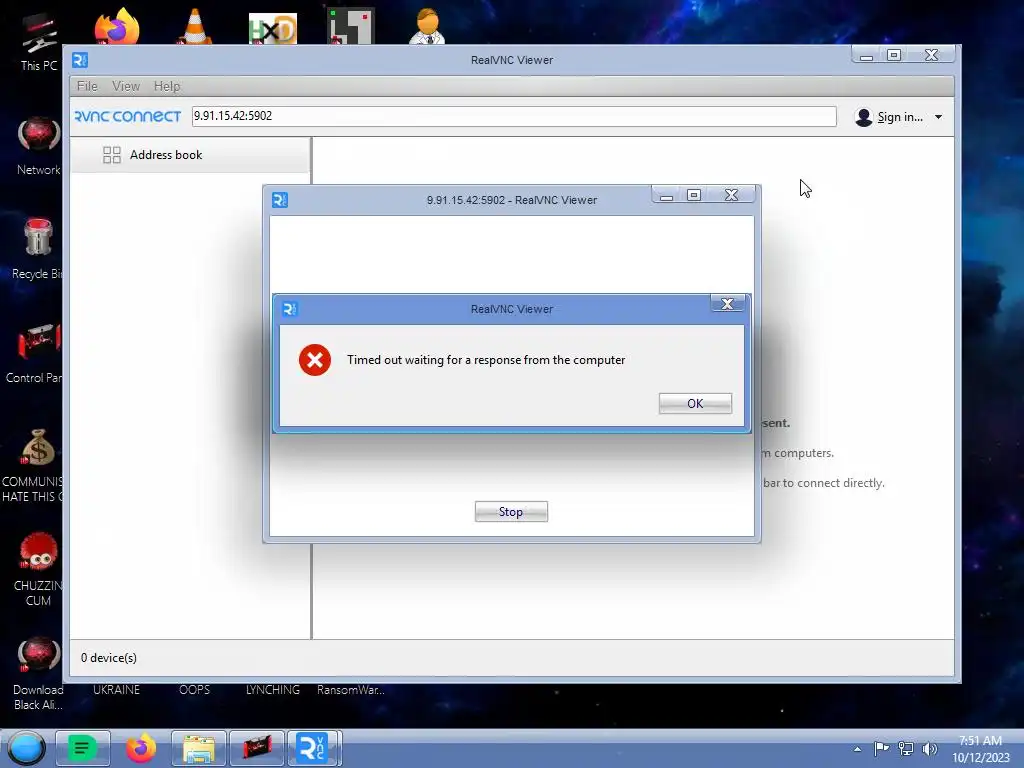Open the Start orb on the taskbar
This screenshot has height=768, width=1024.
tap(26, 748)
